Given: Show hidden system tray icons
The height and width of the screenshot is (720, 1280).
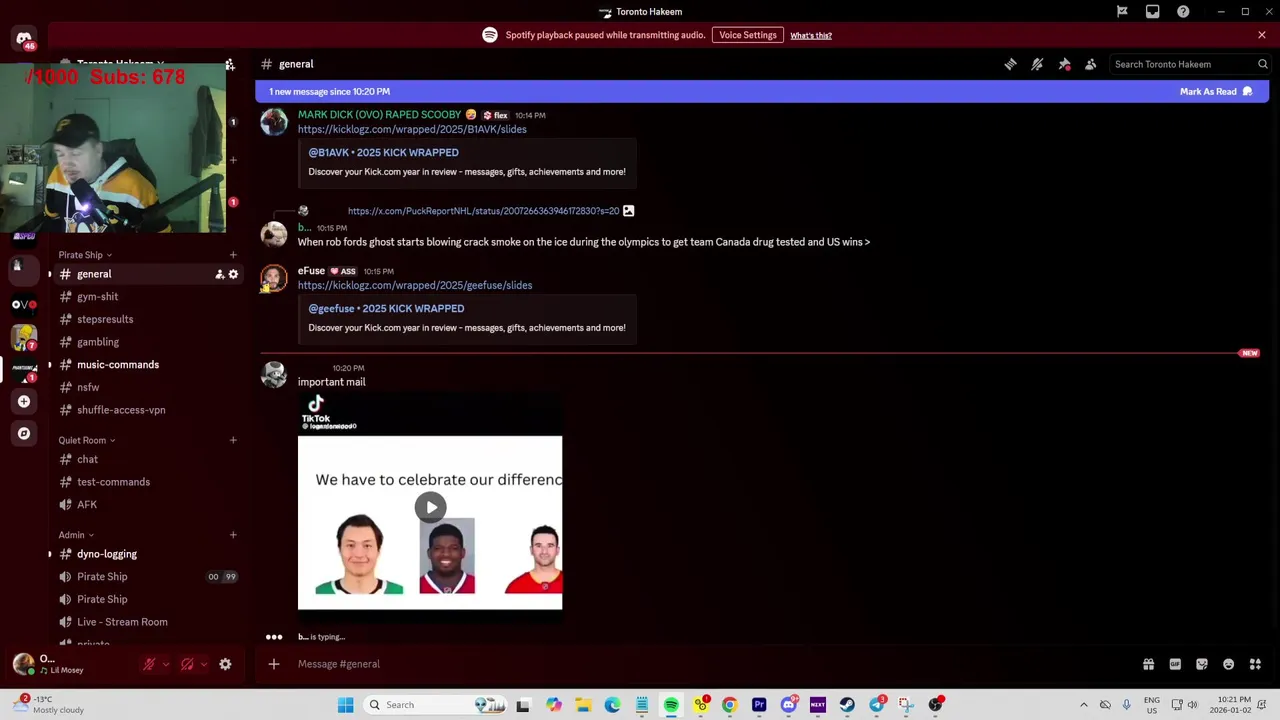Looking at the screenshot, I should (x=1083, y=705).
